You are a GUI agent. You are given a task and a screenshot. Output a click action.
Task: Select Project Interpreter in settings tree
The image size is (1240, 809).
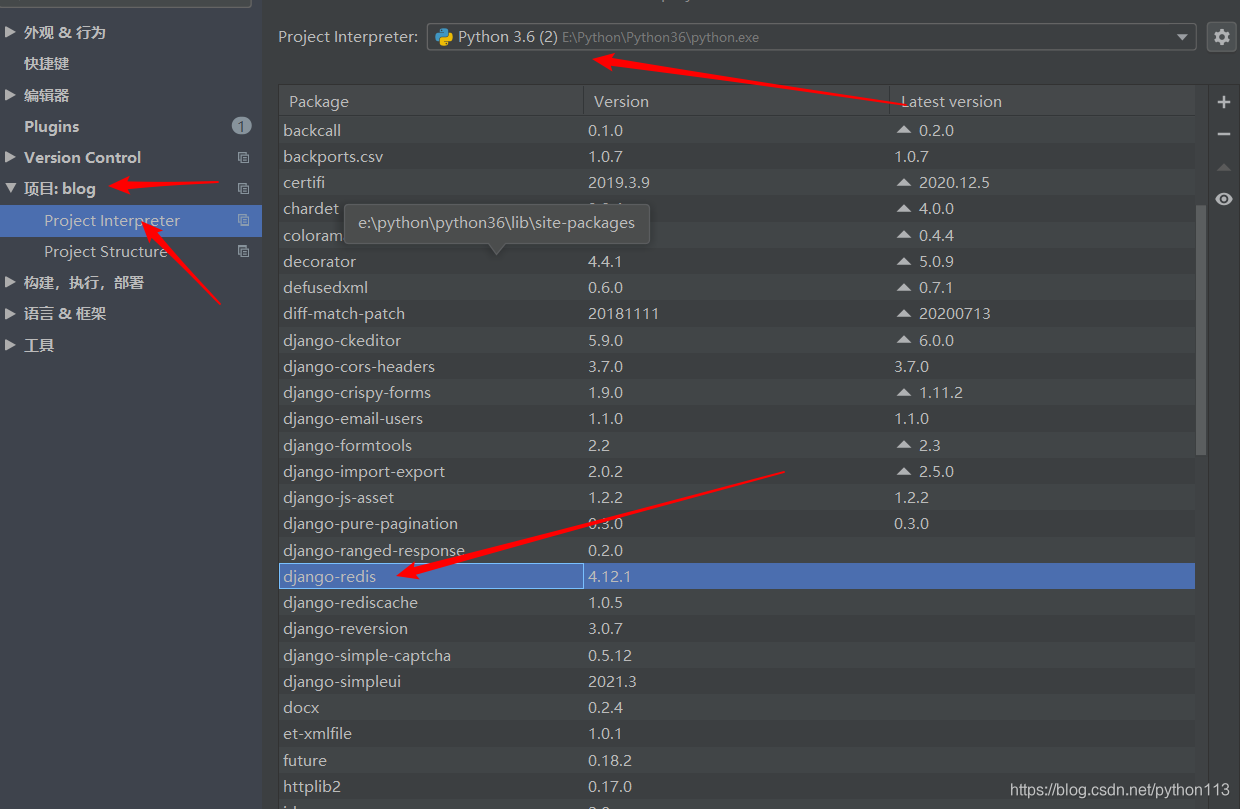[131, 220]
